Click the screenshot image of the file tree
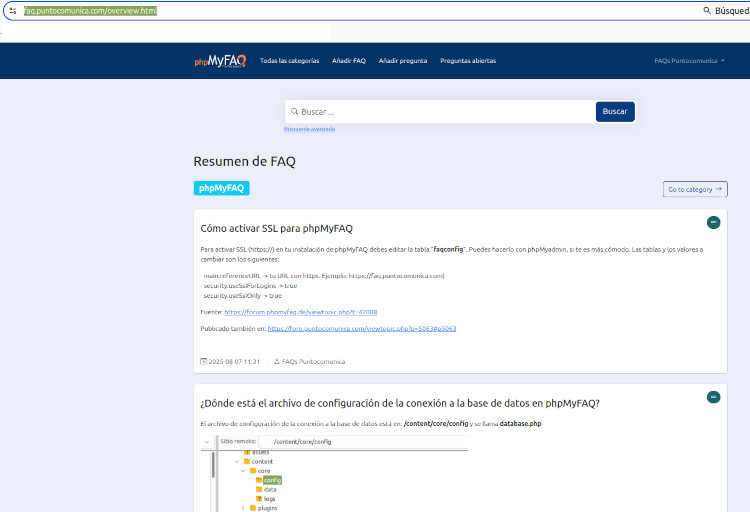Screen dimensions: 750x512 [x=334, y=473]
